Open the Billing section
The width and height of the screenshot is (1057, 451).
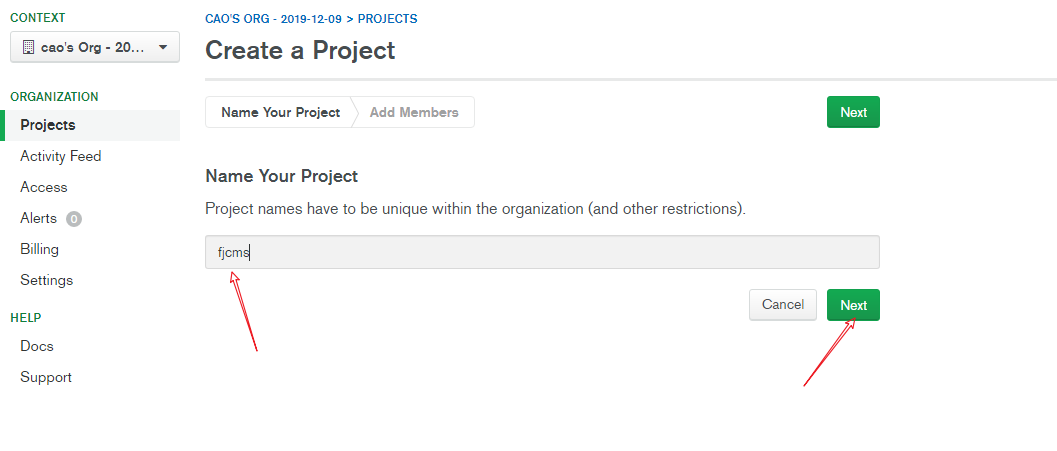pos(39,249)
